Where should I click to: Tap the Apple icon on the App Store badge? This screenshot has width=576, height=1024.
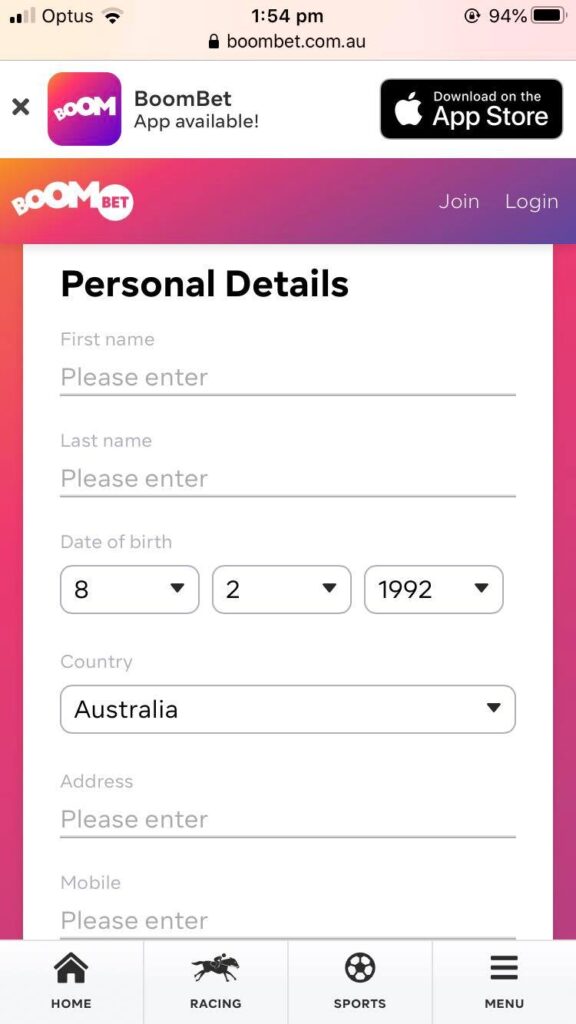click(409, 108)
